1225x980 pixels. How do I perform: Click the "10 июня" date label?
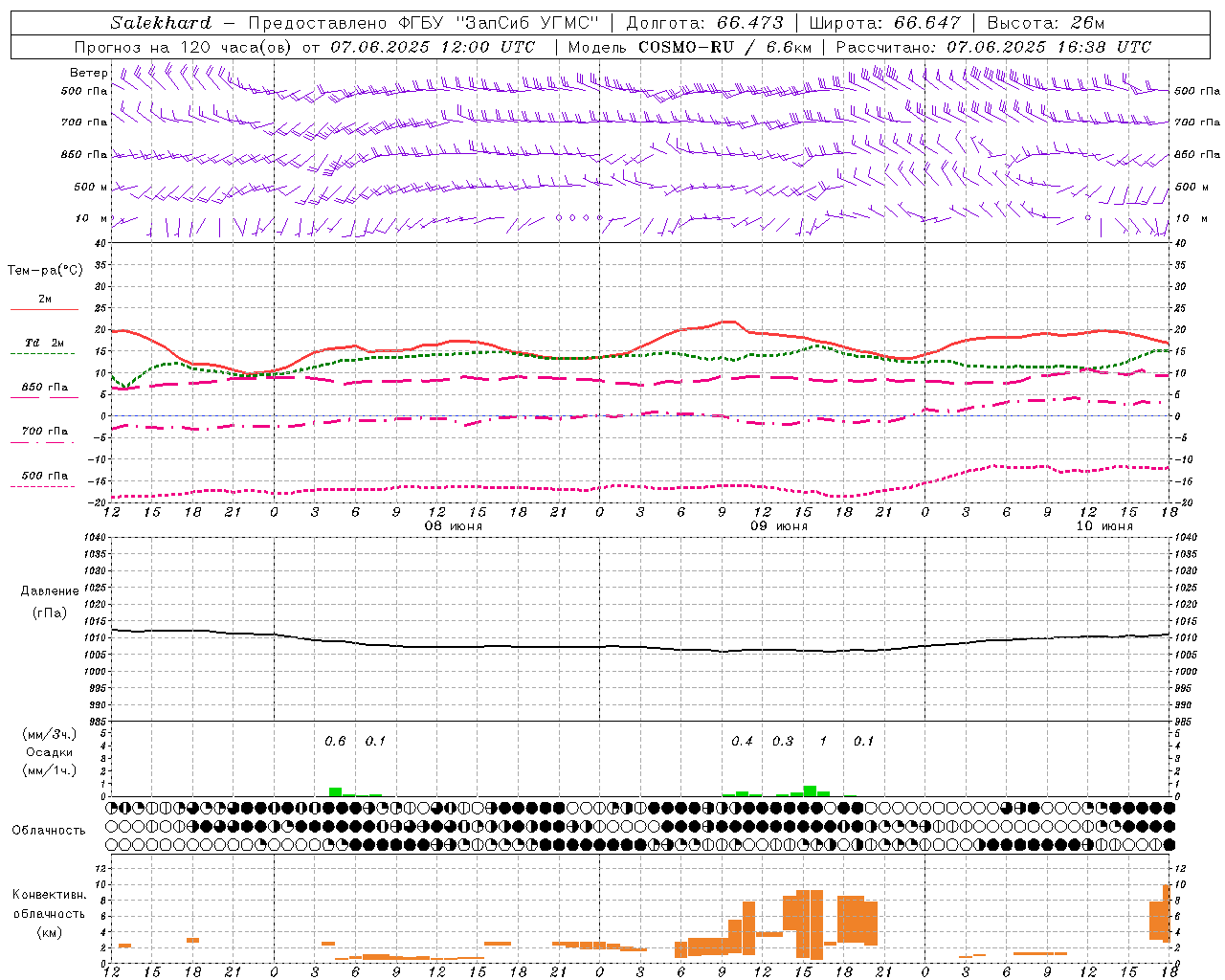(1104, 526)
